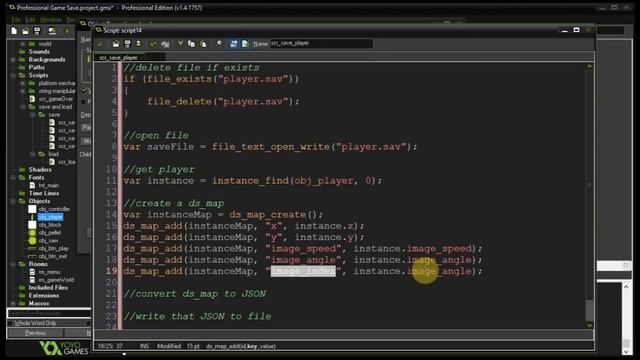The height and width of the screenshot is (360, 640).
Task: Select the Time Lines folder
Action: click(44, 193)
